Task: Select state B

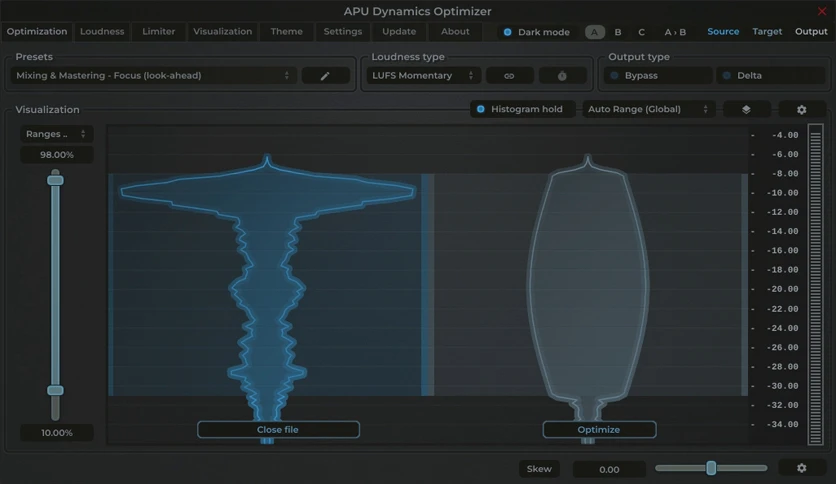Action: pyautogui.click(x=618, y=32)
